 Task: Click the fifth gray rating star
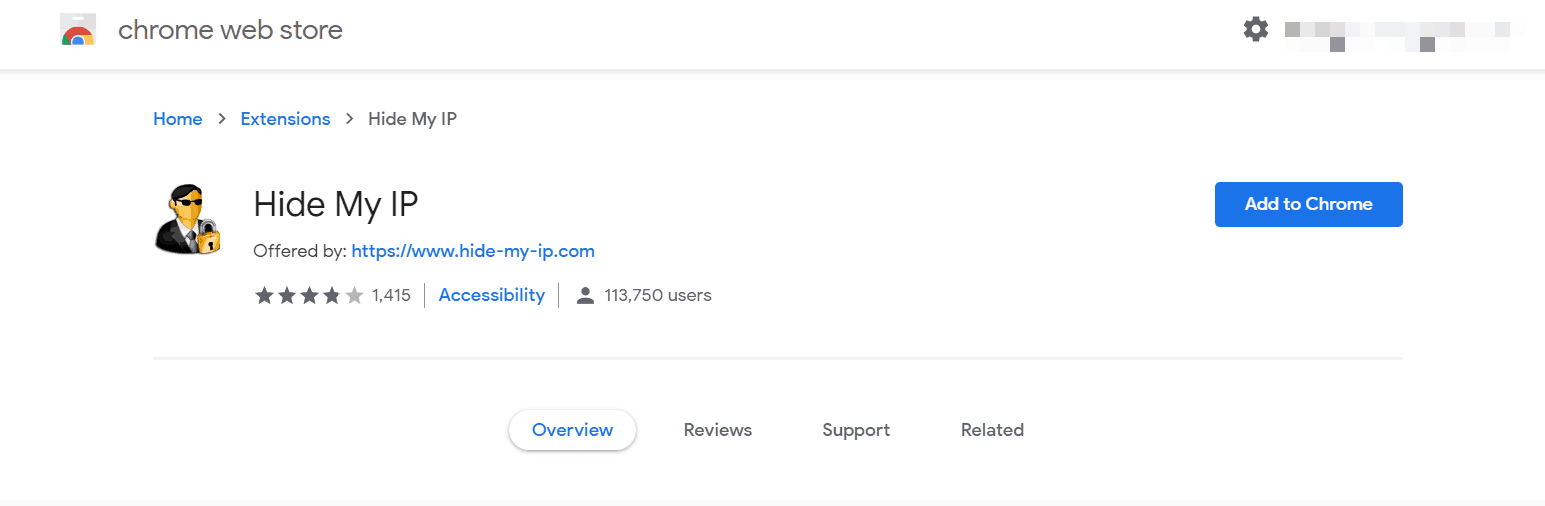coord(354,295)
